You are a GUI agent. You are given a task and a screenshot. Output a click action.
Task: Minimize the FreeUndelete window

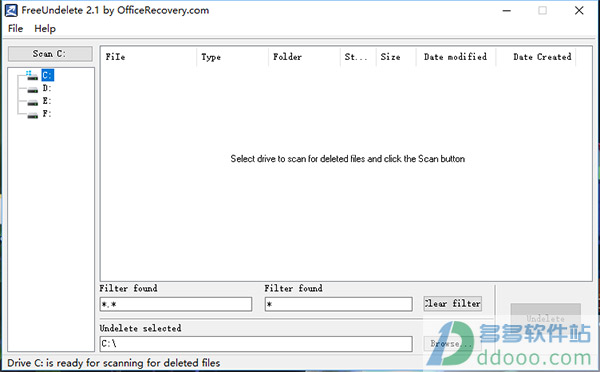pyautogui.click(x=507, y=11)
